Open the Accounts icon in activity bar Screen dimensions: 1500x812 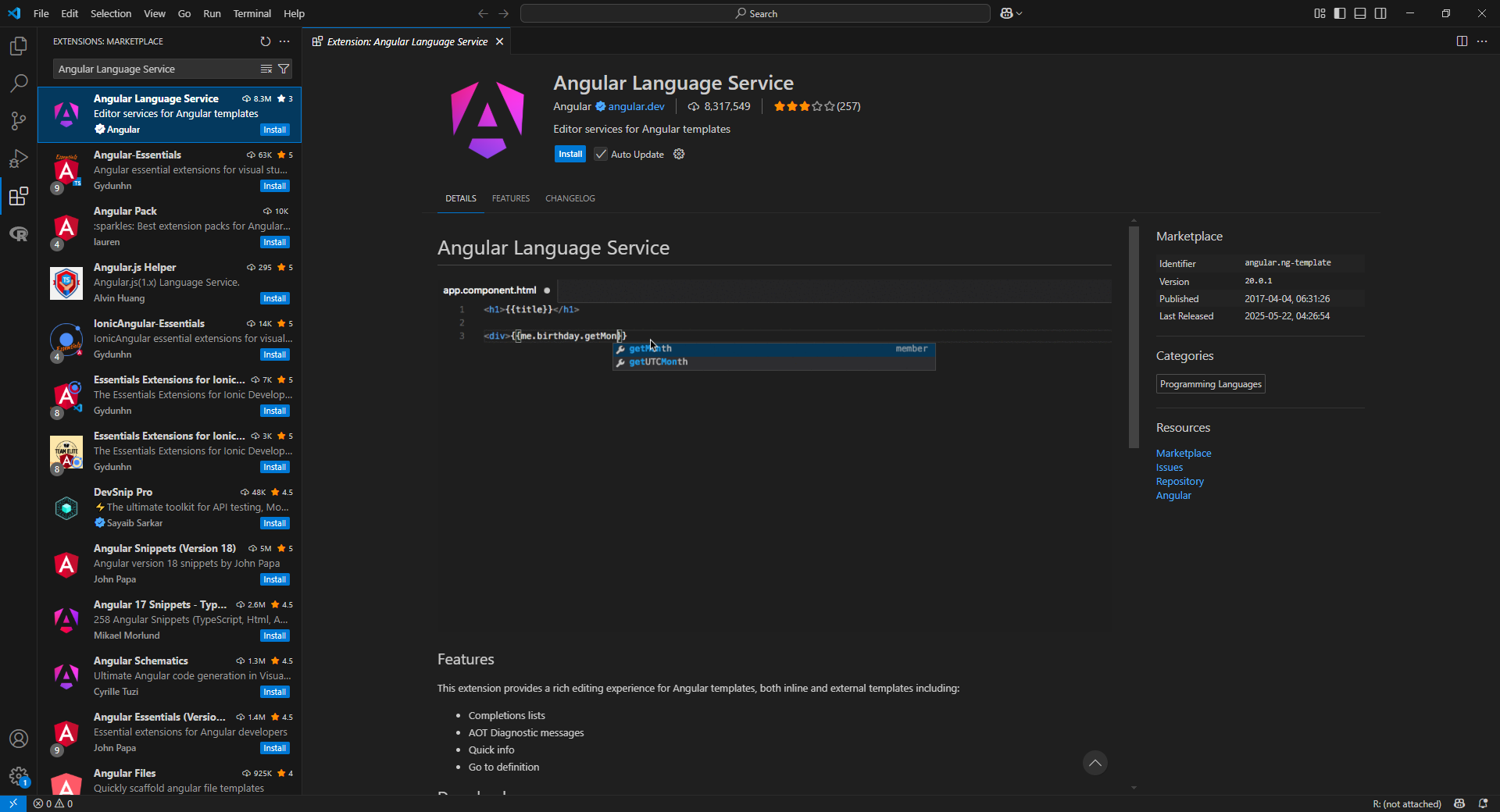click(18, 739)
